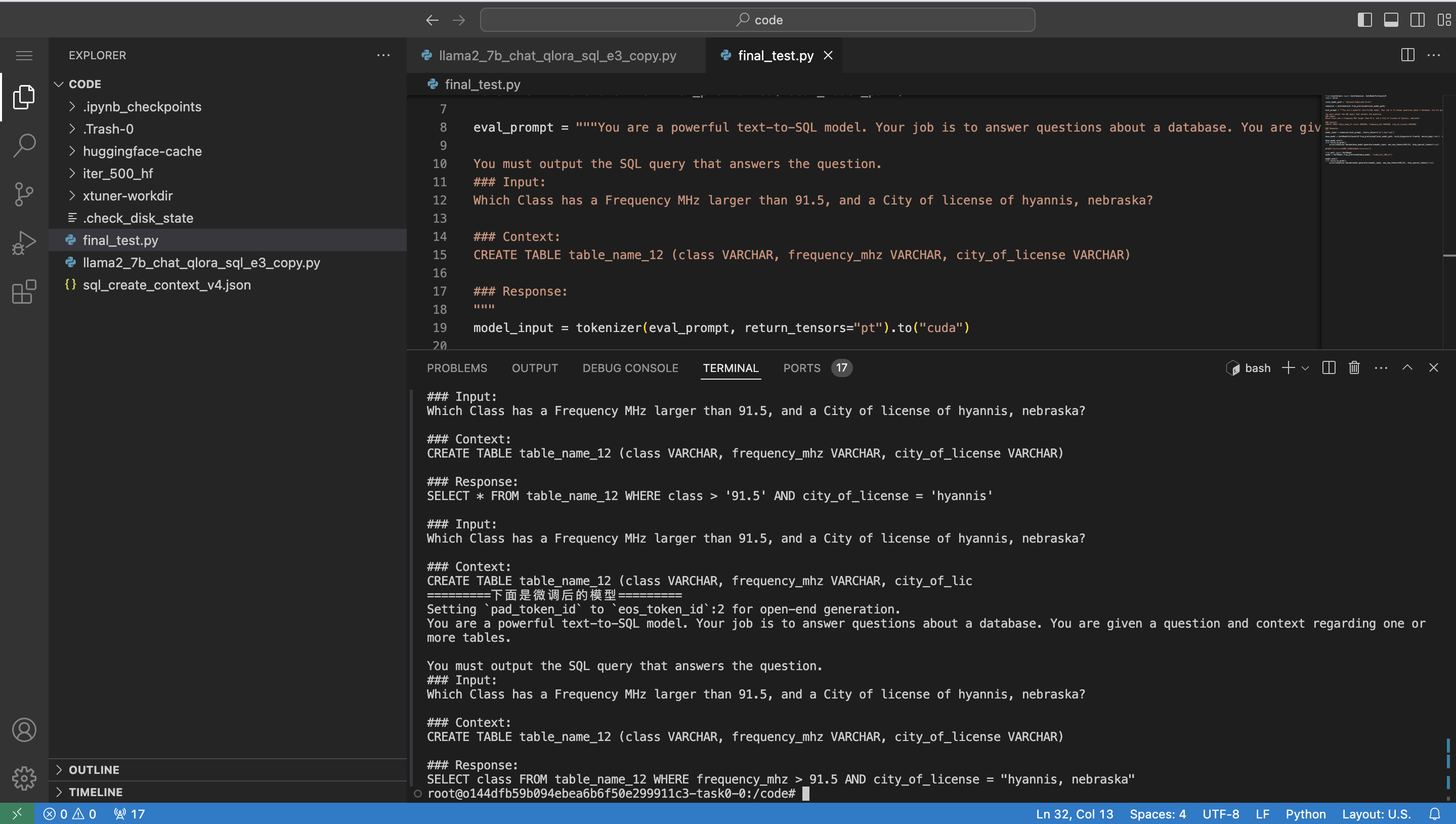Open Explorer Views and More Actions

point(383,55)
